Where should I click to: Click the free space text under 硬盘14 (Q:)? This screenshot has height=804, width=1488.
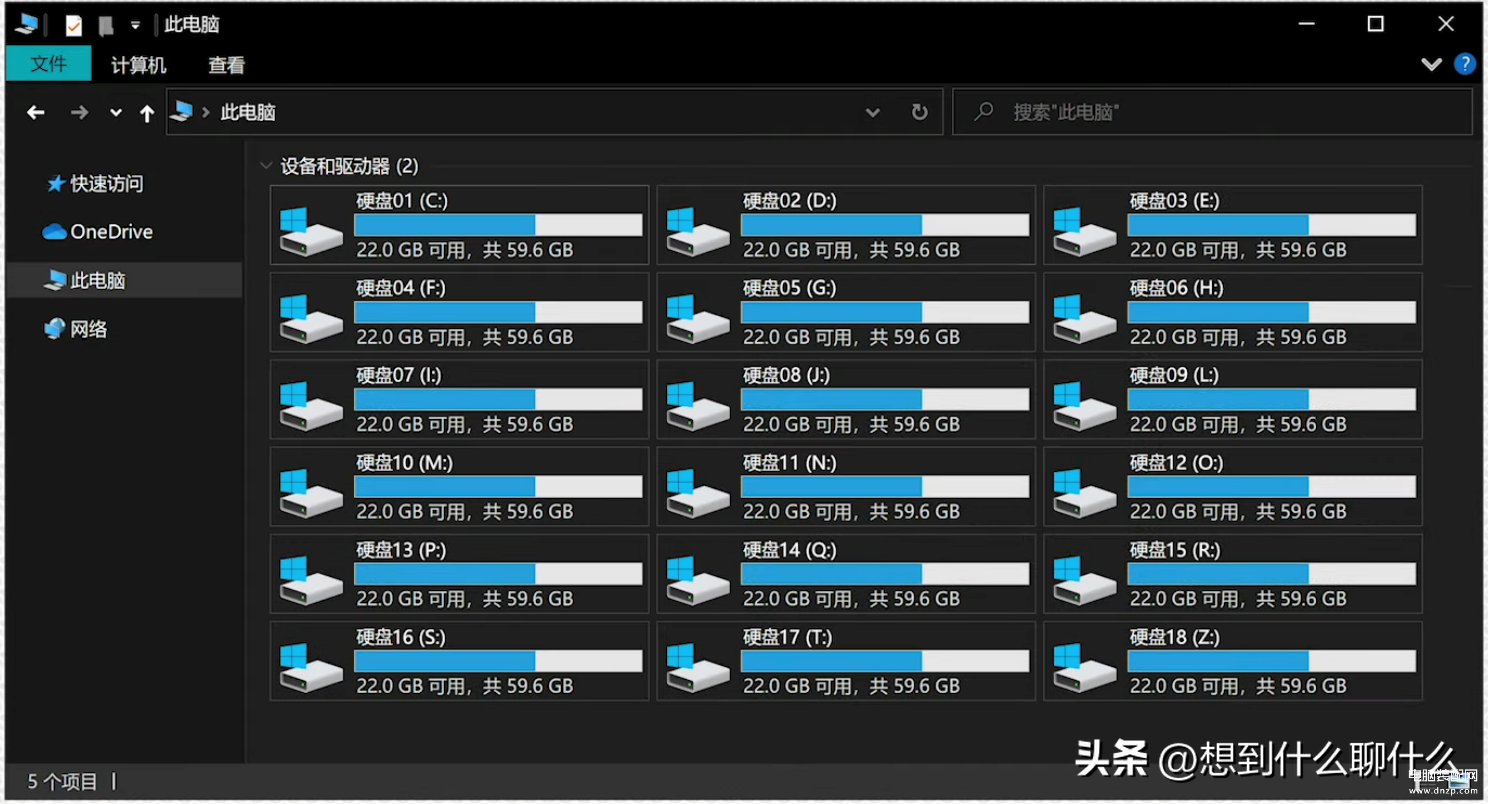(852, 599)
